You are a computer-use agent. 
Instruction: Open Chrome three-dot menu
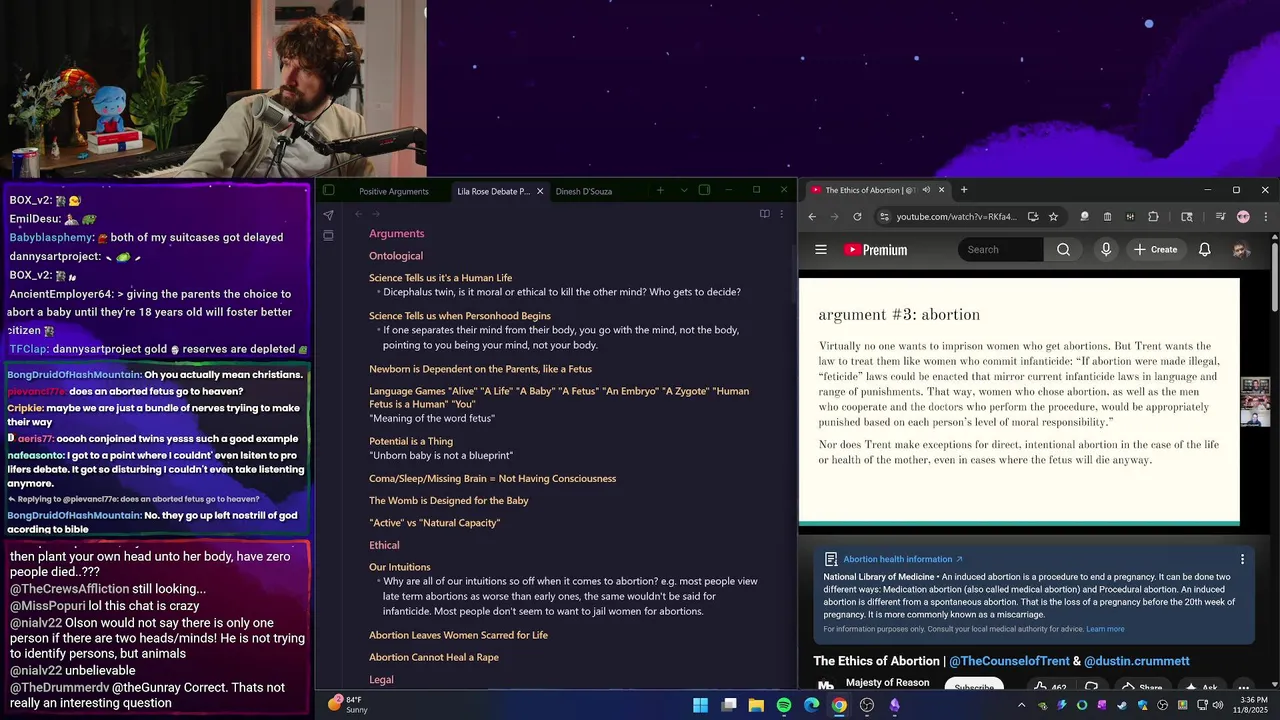[x=1265, y=217]
